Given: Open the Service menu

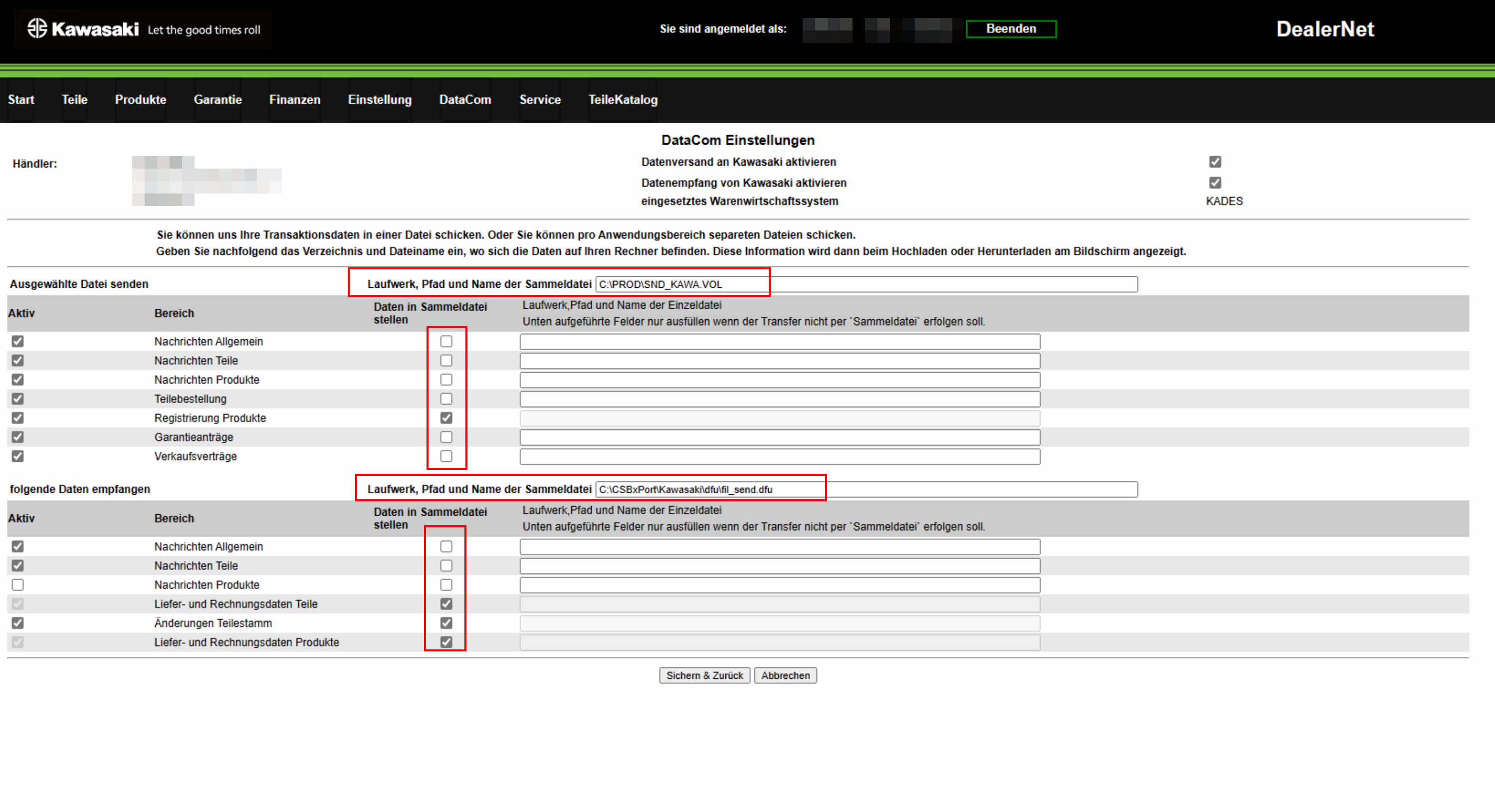Looking at the screenshot, I should coord(540,100).
